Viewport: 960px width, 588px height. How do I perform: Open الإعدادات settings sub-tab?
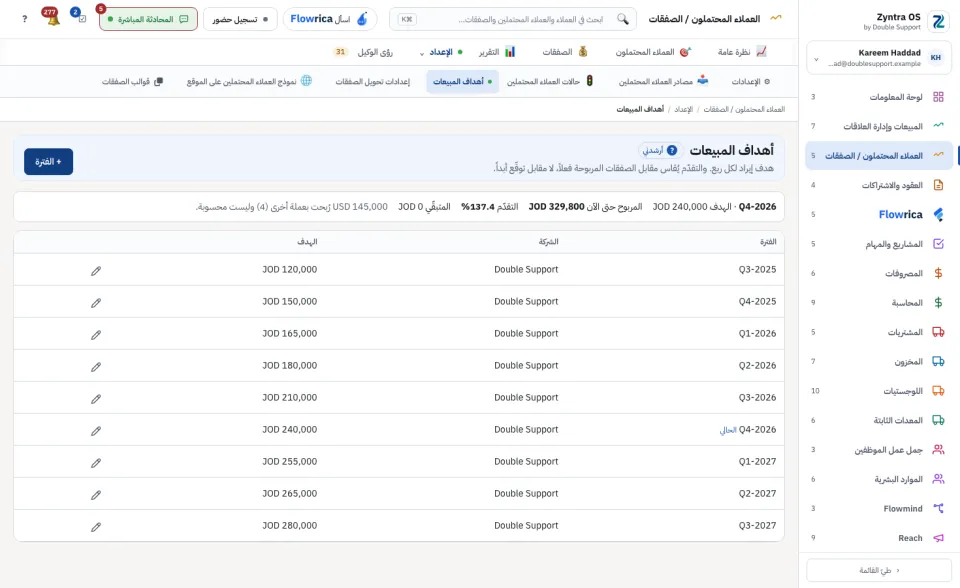(x=751, y=81)
